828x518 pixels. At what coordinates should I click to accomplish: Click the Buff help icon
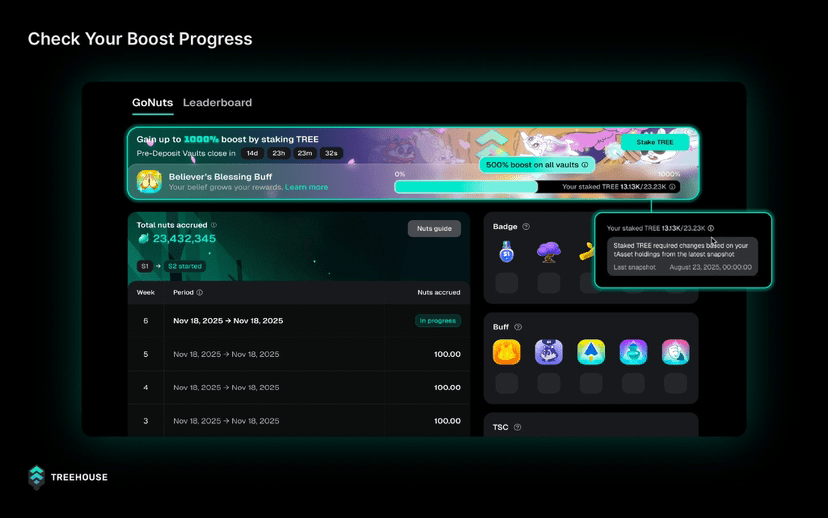518,327
